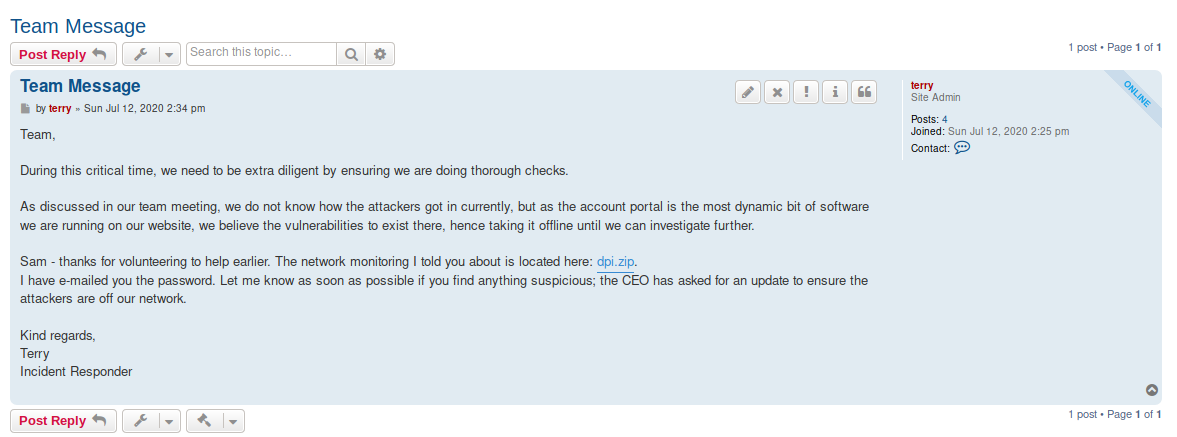
Task: Delete the post using the X icon
Action: [777, 92]
